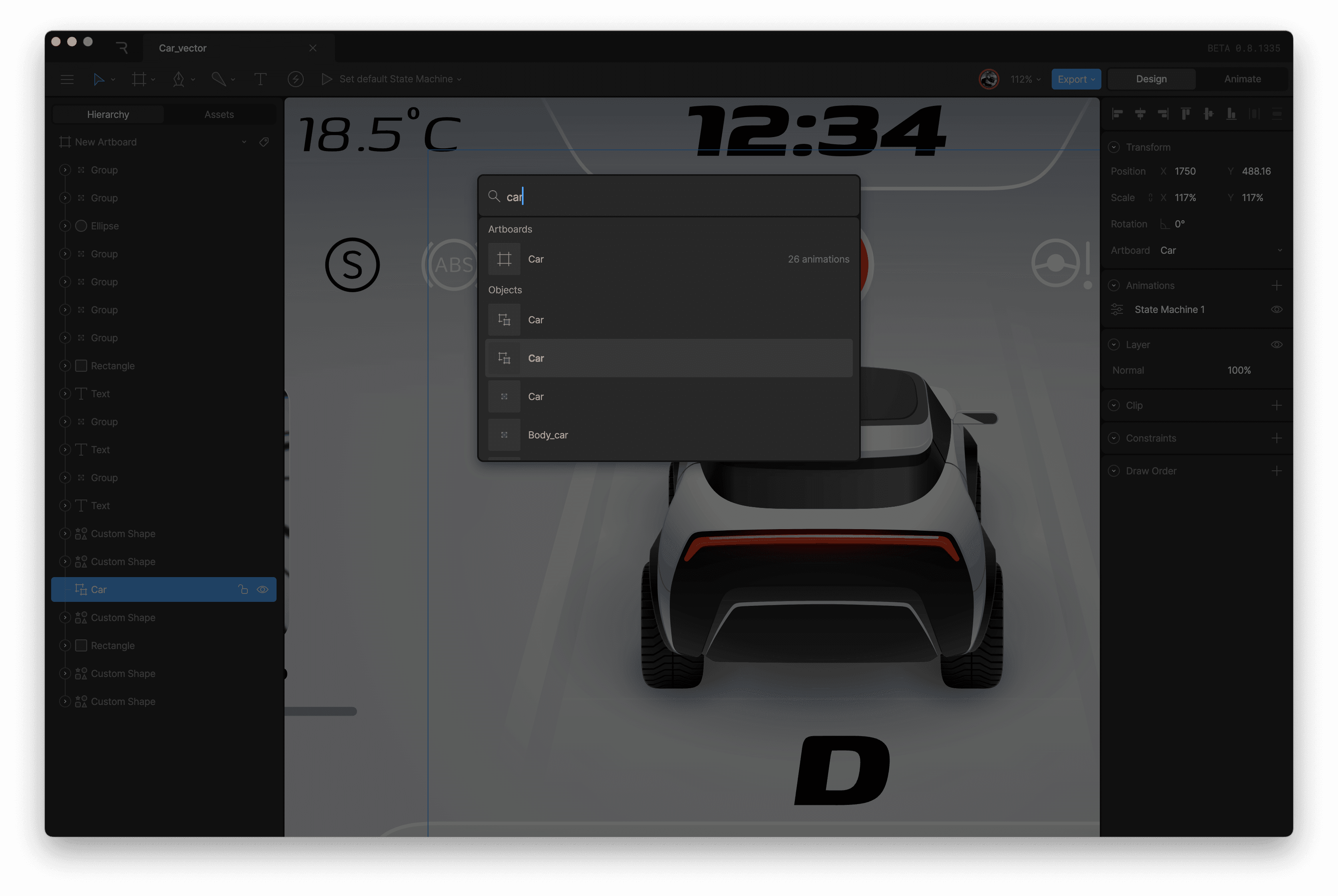Image resolution: width=1338 pixels, height=896 pixels.
Task: Click the Text tool icon
Action: (260, 80)
